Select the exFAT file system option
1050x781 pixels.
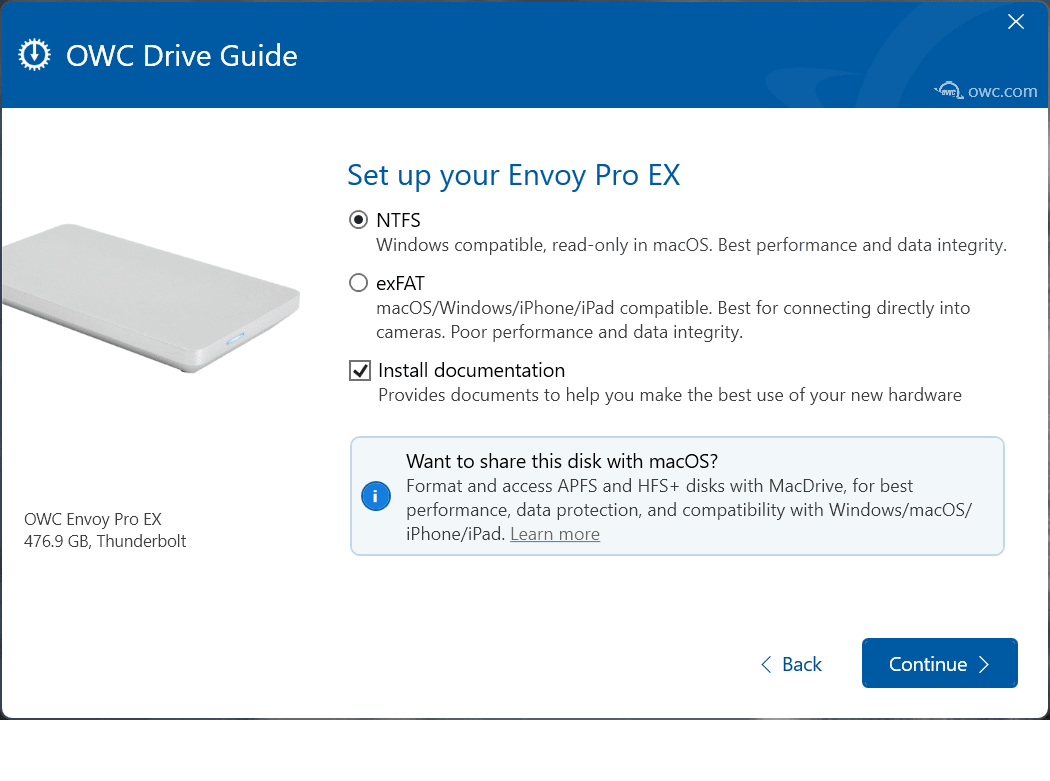[x=358, y=282]
